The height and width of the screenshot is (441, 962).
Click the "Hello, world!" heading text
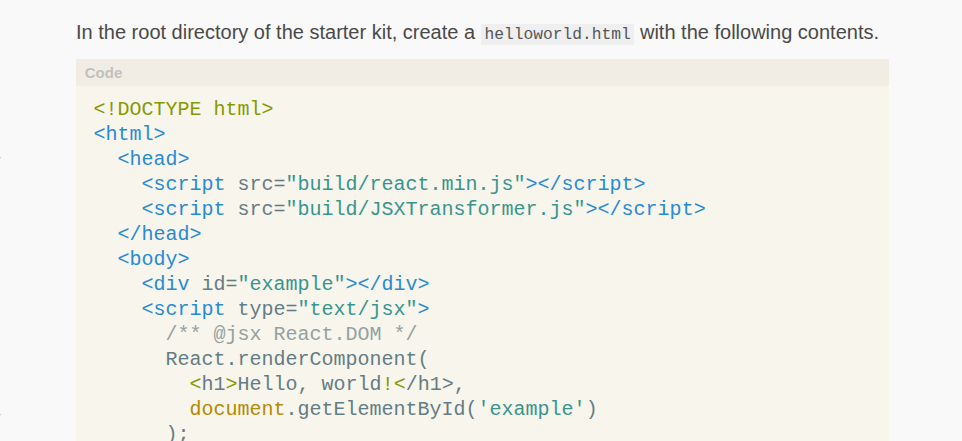315,384
